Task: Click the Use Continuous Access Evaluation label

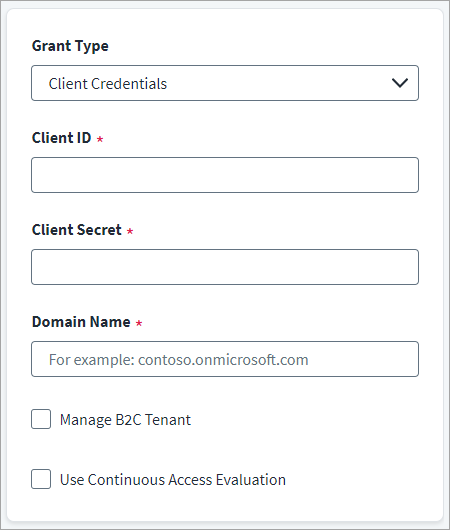Action: coord(173,480)
